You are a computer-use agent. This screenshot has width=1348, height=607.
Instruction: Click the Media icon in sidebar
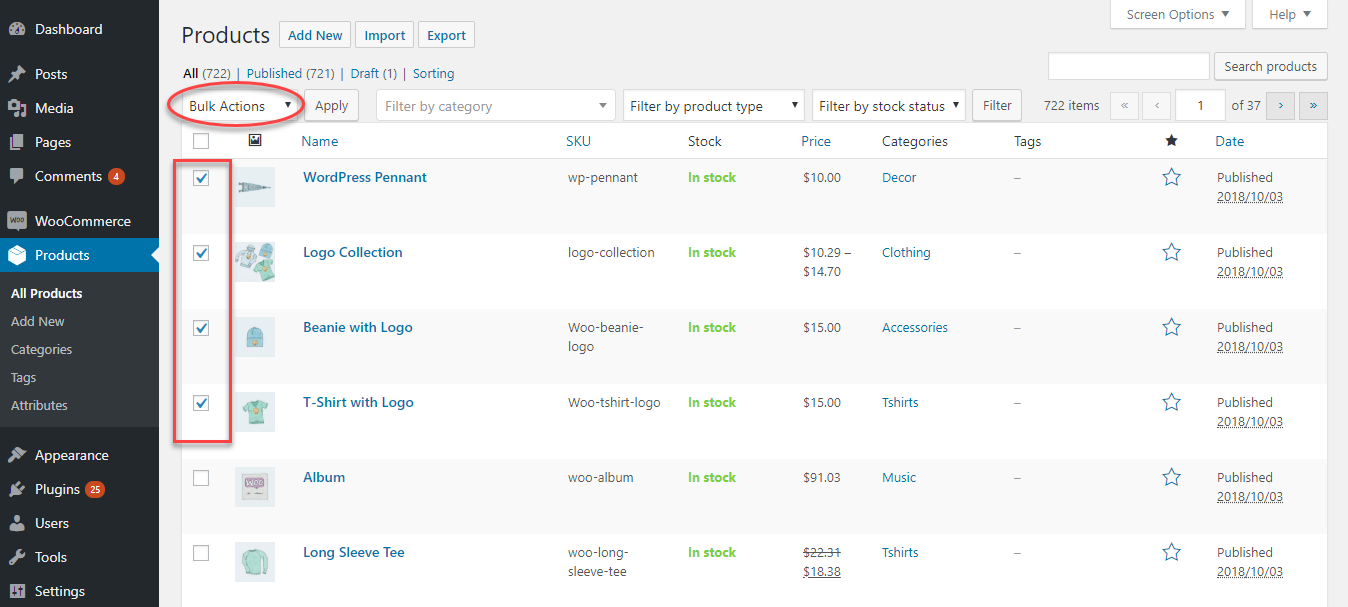(16, 108)
